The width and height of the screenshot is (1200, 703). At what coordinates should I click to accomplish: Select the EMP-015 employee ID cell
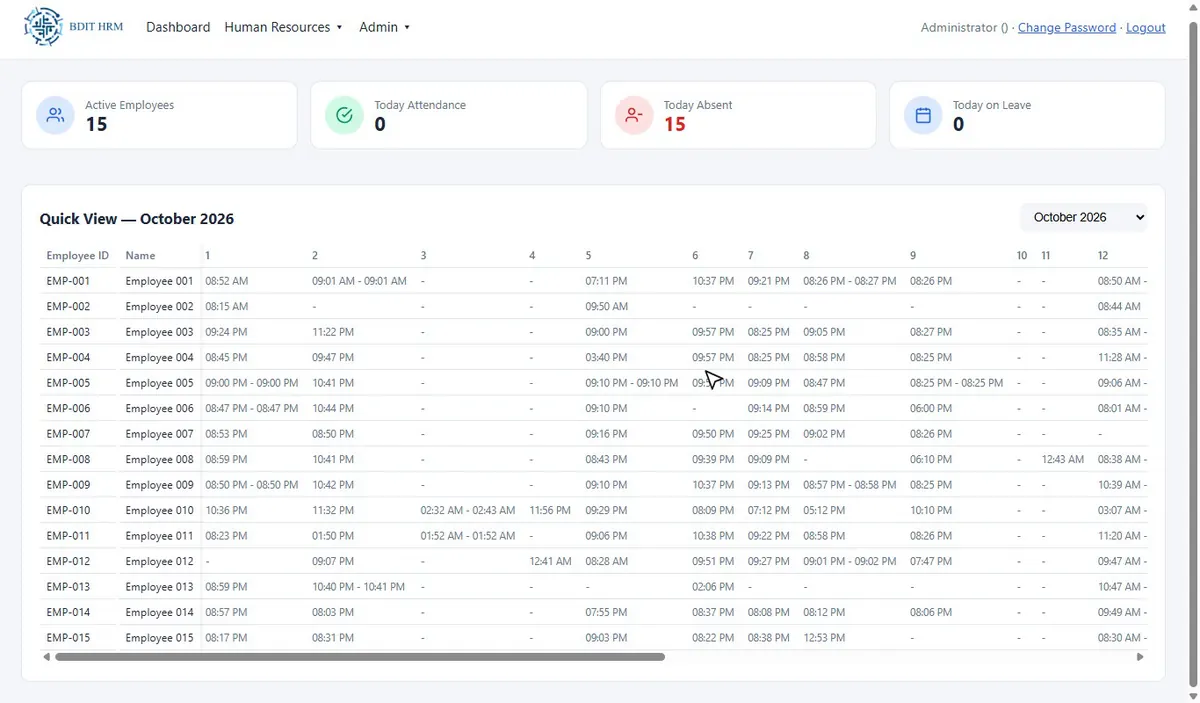tap(68, 638)
